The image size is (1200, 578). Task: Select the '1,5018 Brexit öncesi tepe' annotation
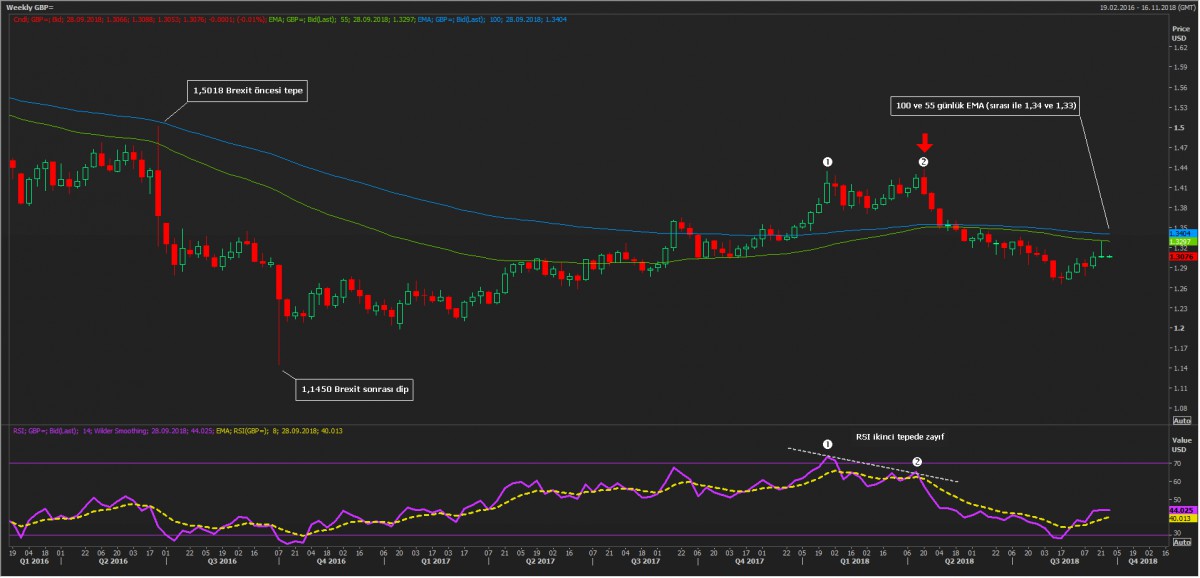click(x=247, y=90)
